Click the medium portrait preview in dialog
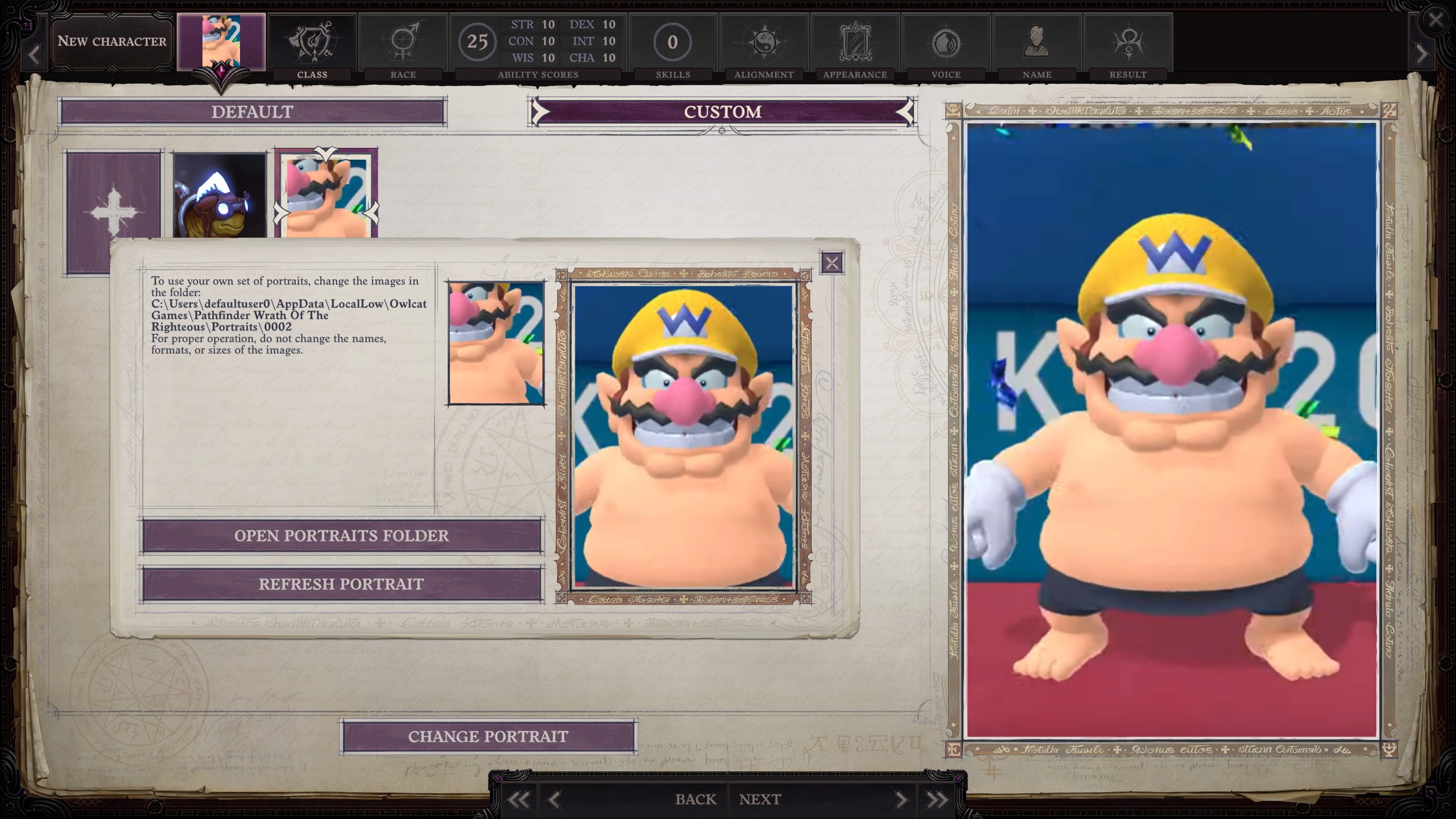This screenshot has height=819, width=1456. pos(684,436)
